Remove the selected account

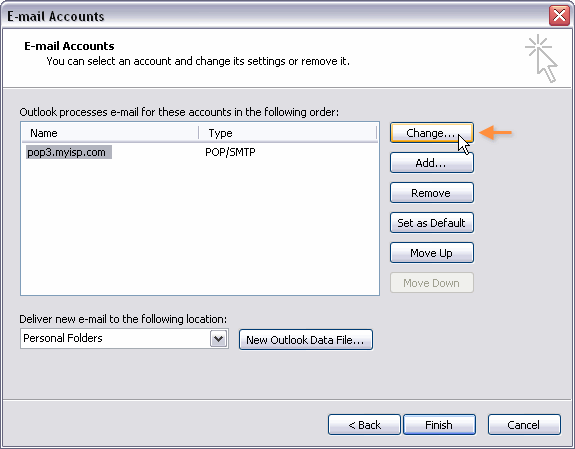coord(432,193)
